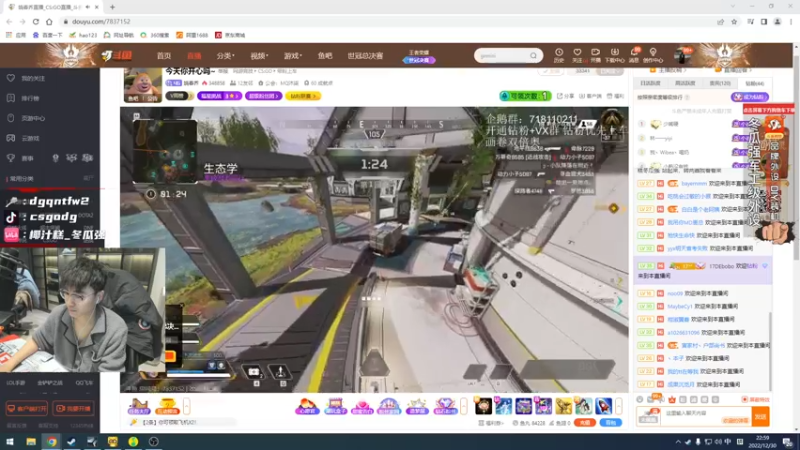Click the chat message input field
Screen dimensions: 800x450
(x=706, y=416)
